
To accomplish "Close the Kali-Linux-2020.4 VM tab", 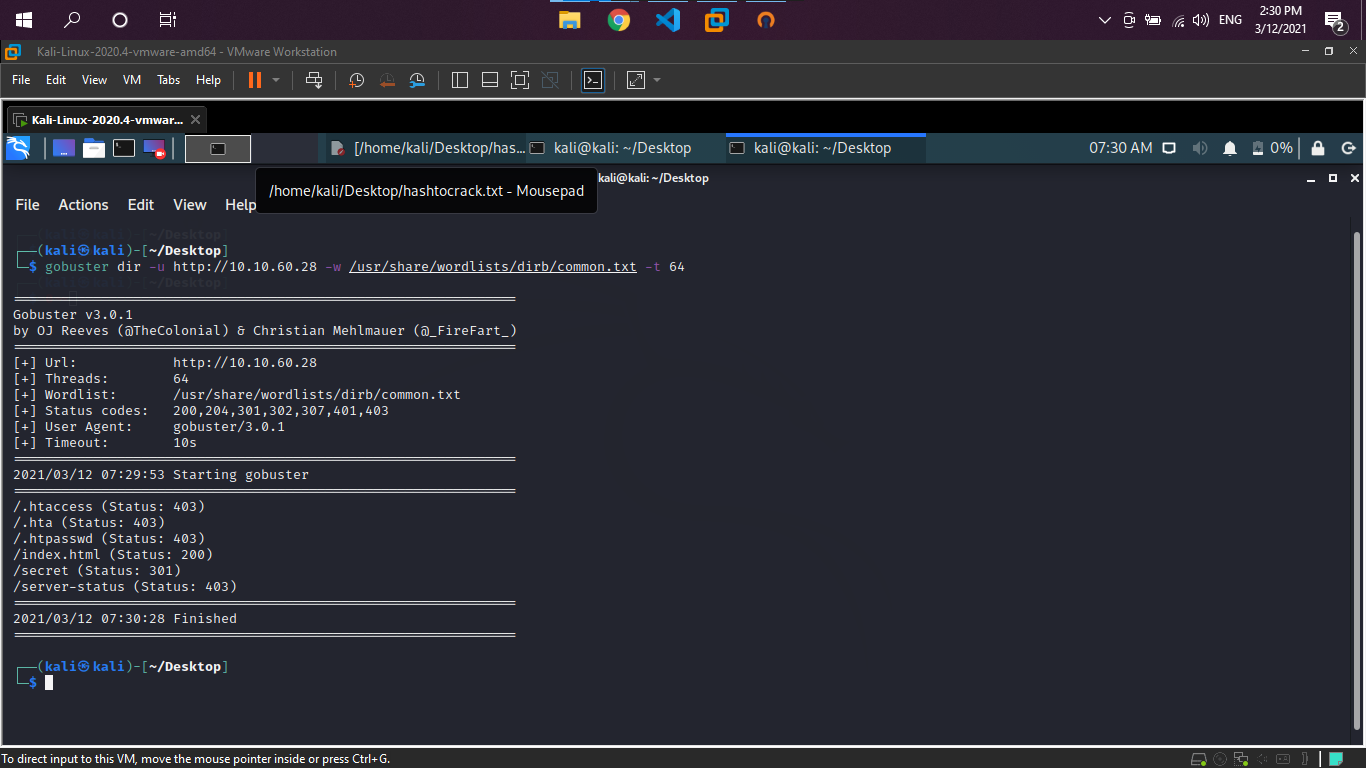I will (x=195, y=120).
